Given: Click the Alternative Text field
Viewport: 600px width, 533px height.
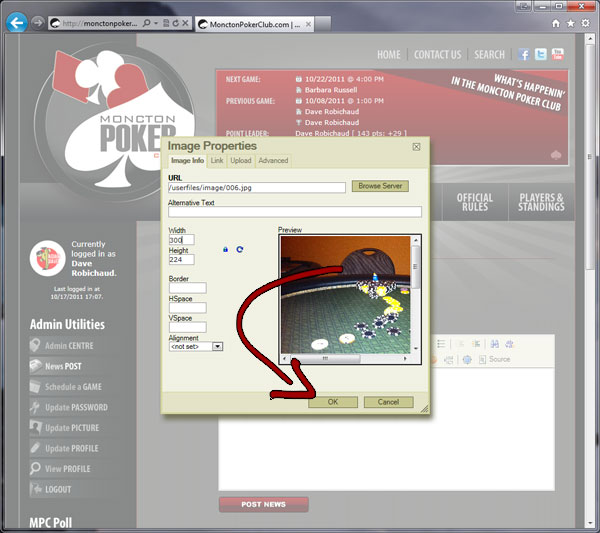Looking at the screenshot, I should [295, 212].
